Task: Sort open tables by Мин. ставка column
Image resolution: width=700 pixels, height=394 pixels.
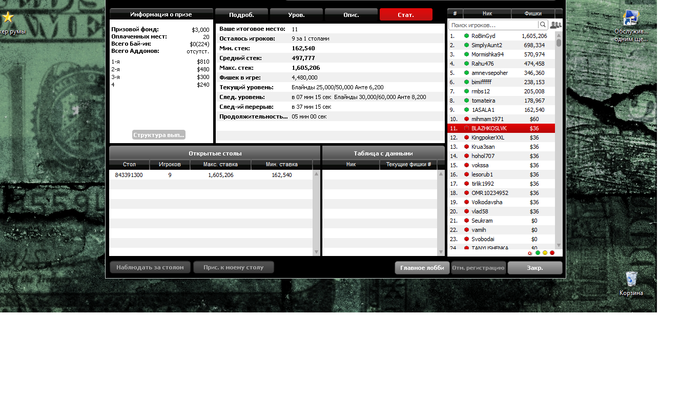Action: (282, 164)
